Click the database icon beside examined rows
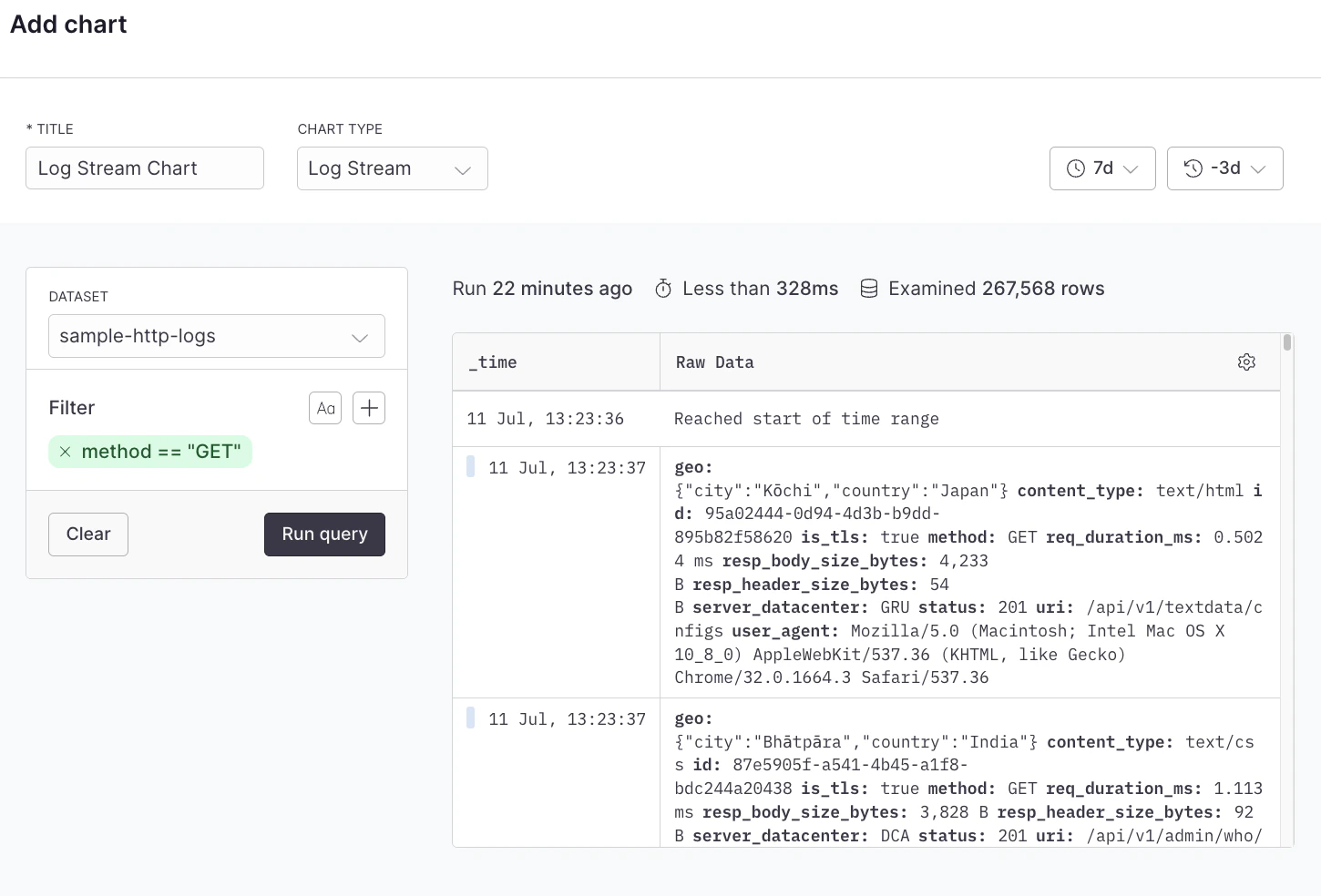The width and height of the screenshot is (1321, 896). (869, 288)
